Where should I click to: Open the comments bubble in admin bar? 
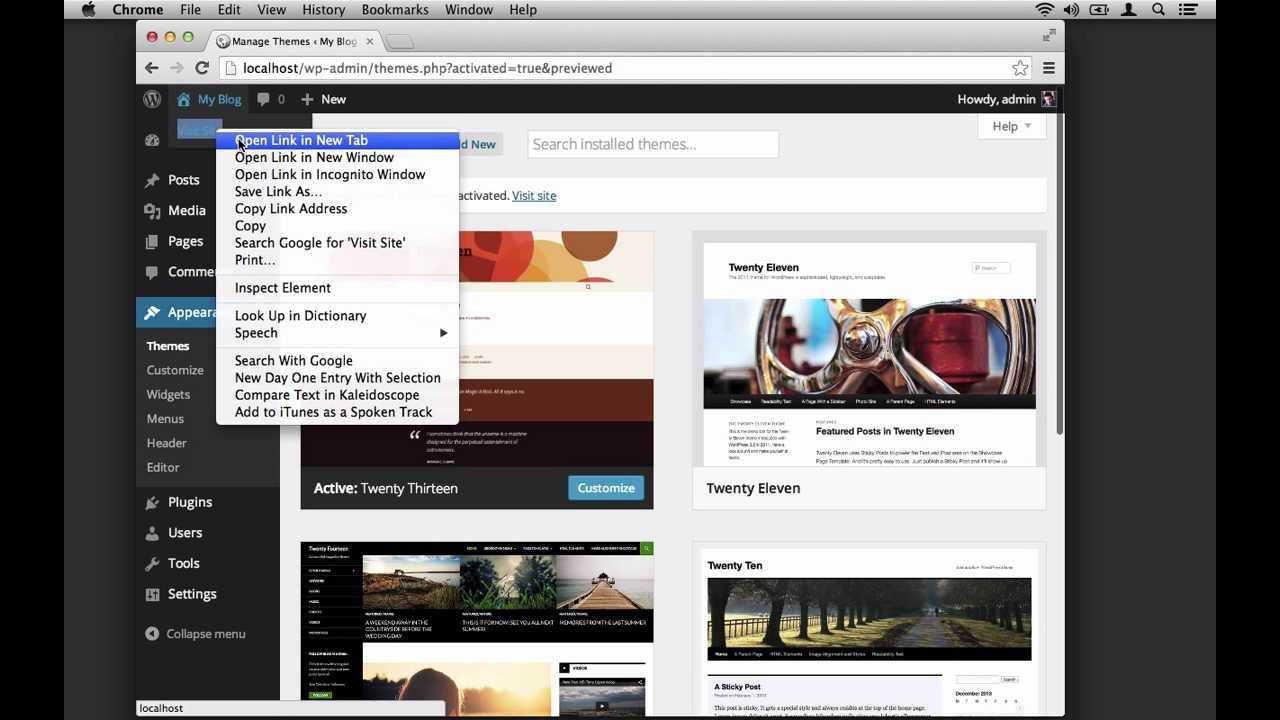(263, 99)
